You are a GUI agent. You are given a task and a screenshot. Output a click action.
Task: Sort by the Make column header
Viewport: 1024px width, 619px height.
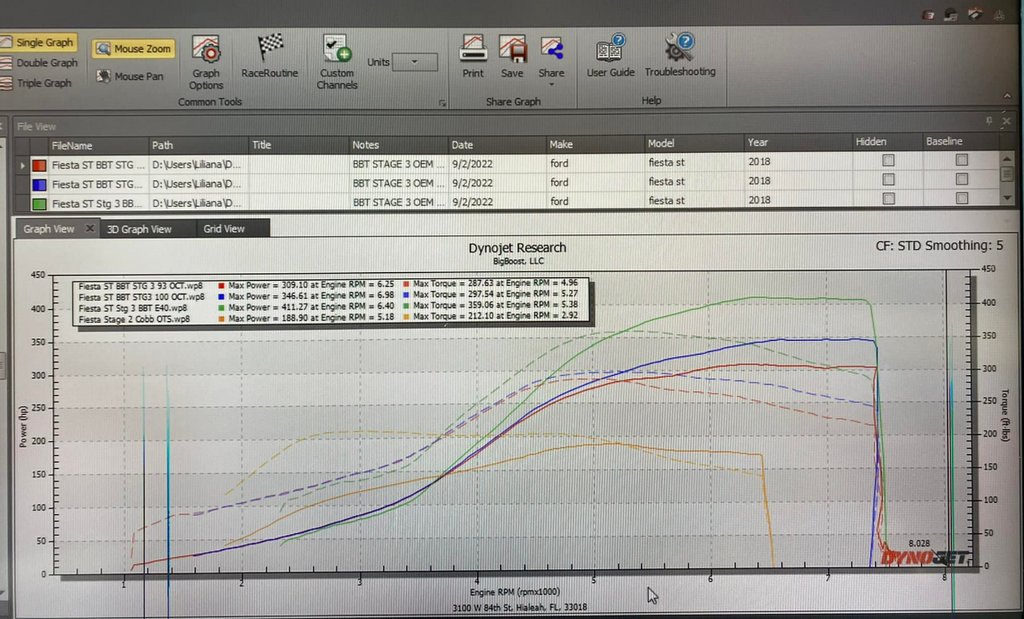pos(595,144)
